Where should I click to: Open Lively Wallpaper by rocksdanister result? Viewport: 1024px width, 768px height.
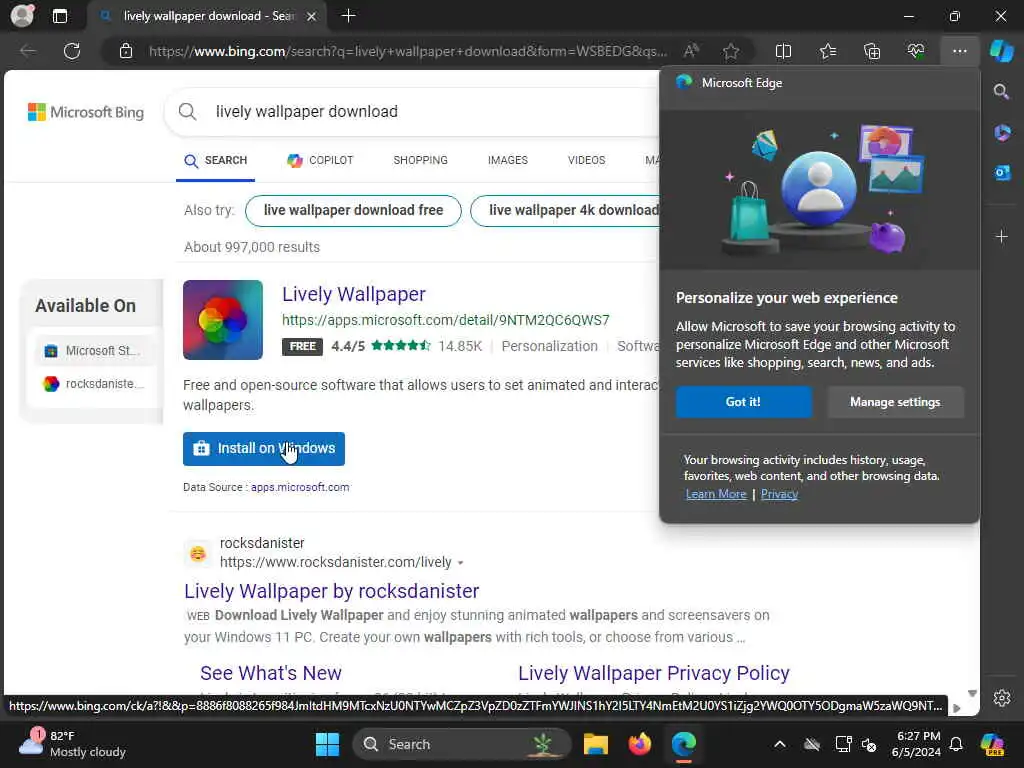(332, 591)
